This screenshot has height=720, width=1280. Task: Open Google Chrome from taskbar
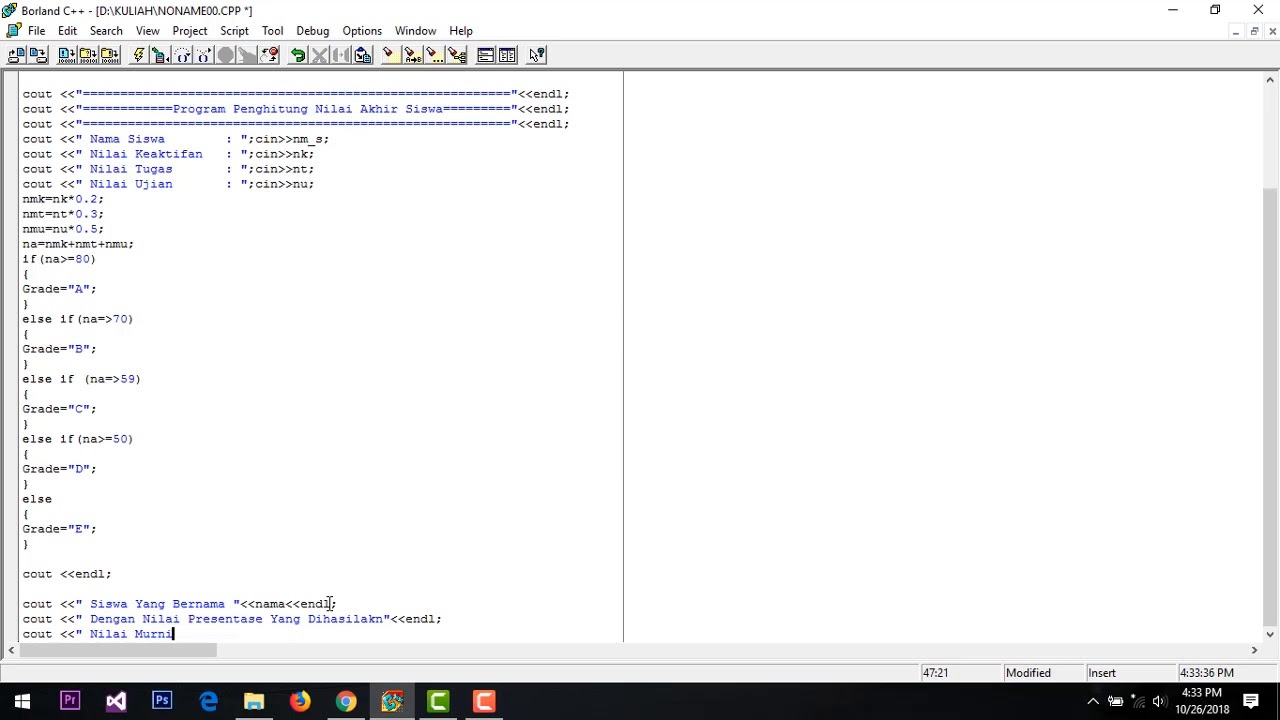click(x=346, y=701)
